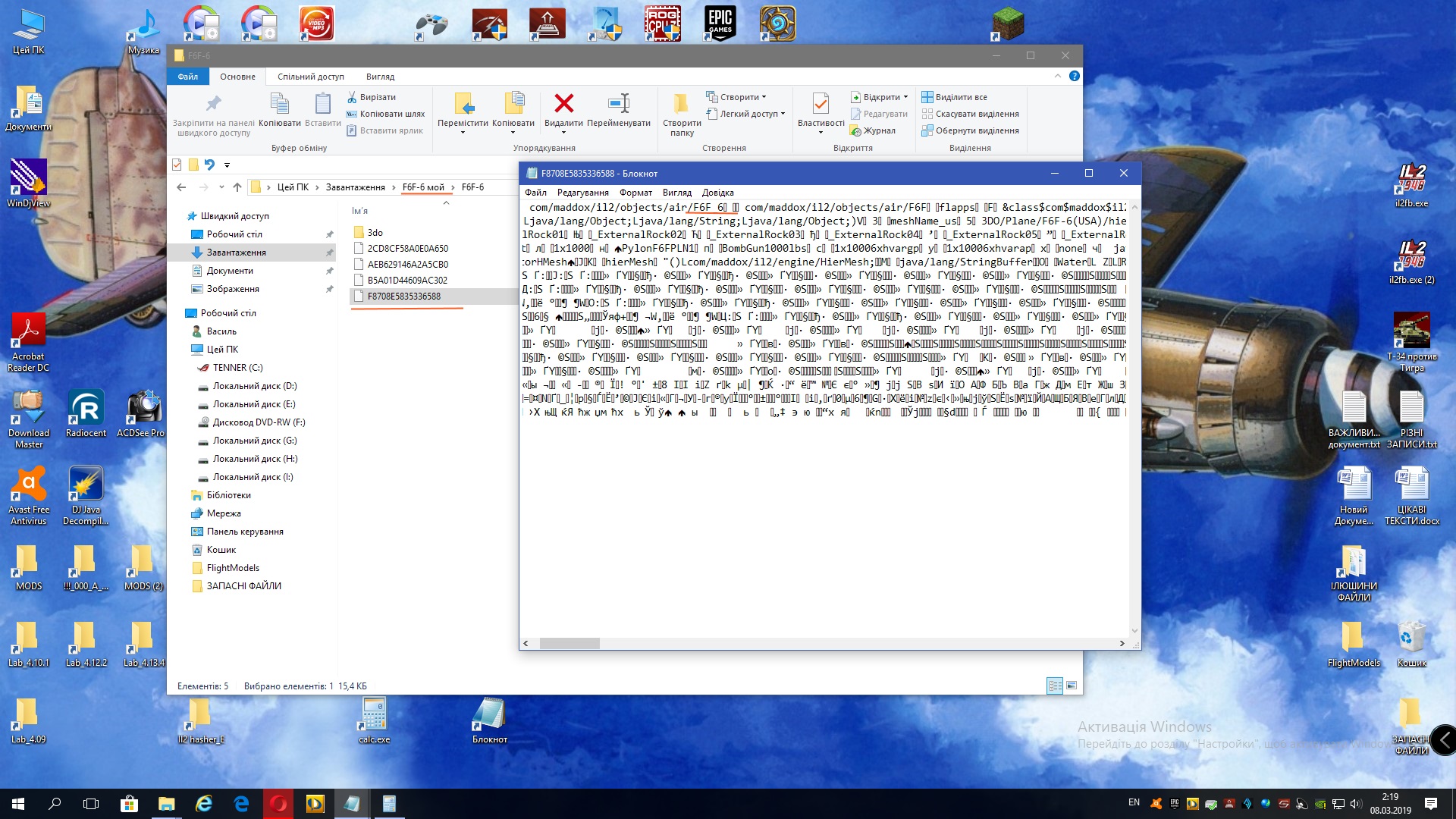The image size is (1456, 819).
Task: Click the Rename (Перейменувати) ribbon icon
Action: [619, 104]
